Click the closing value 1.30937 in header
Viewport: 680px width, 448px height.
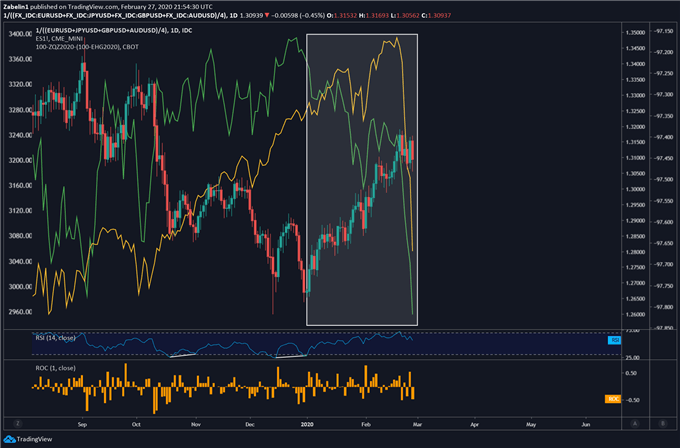tap(439, 16)
